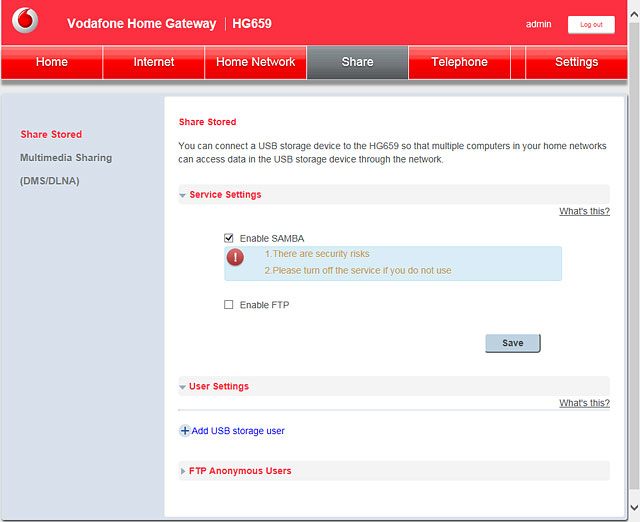
Task: Click the red security warning icon
Action: (x=235, y=257)
